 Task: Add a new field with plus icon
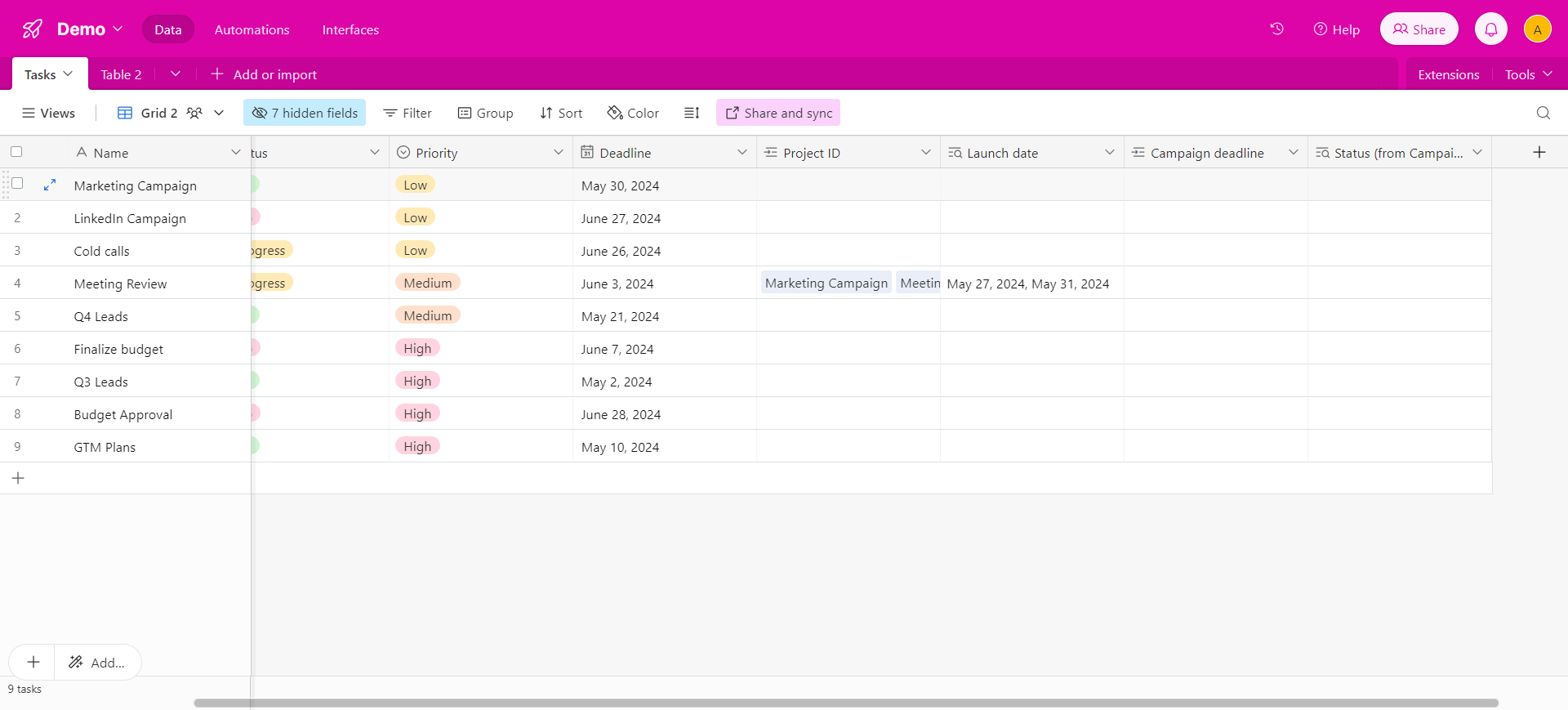1539,152
